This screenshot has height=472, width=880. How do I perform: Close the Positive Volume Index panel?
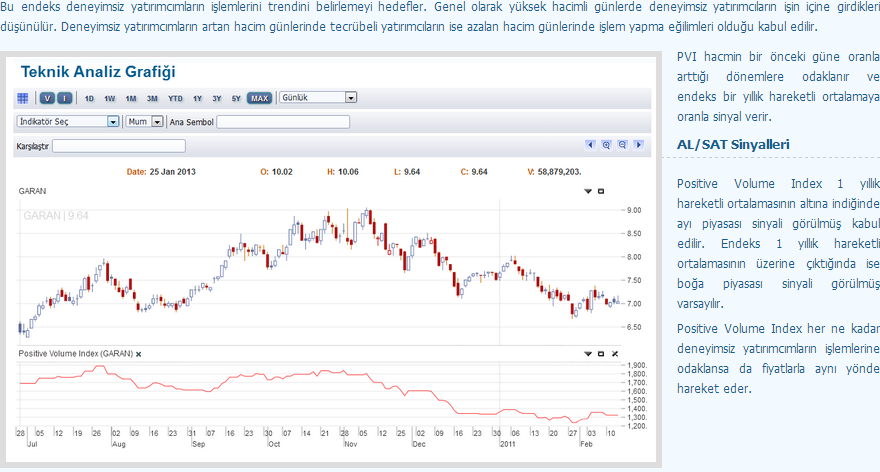click(615, 354)
